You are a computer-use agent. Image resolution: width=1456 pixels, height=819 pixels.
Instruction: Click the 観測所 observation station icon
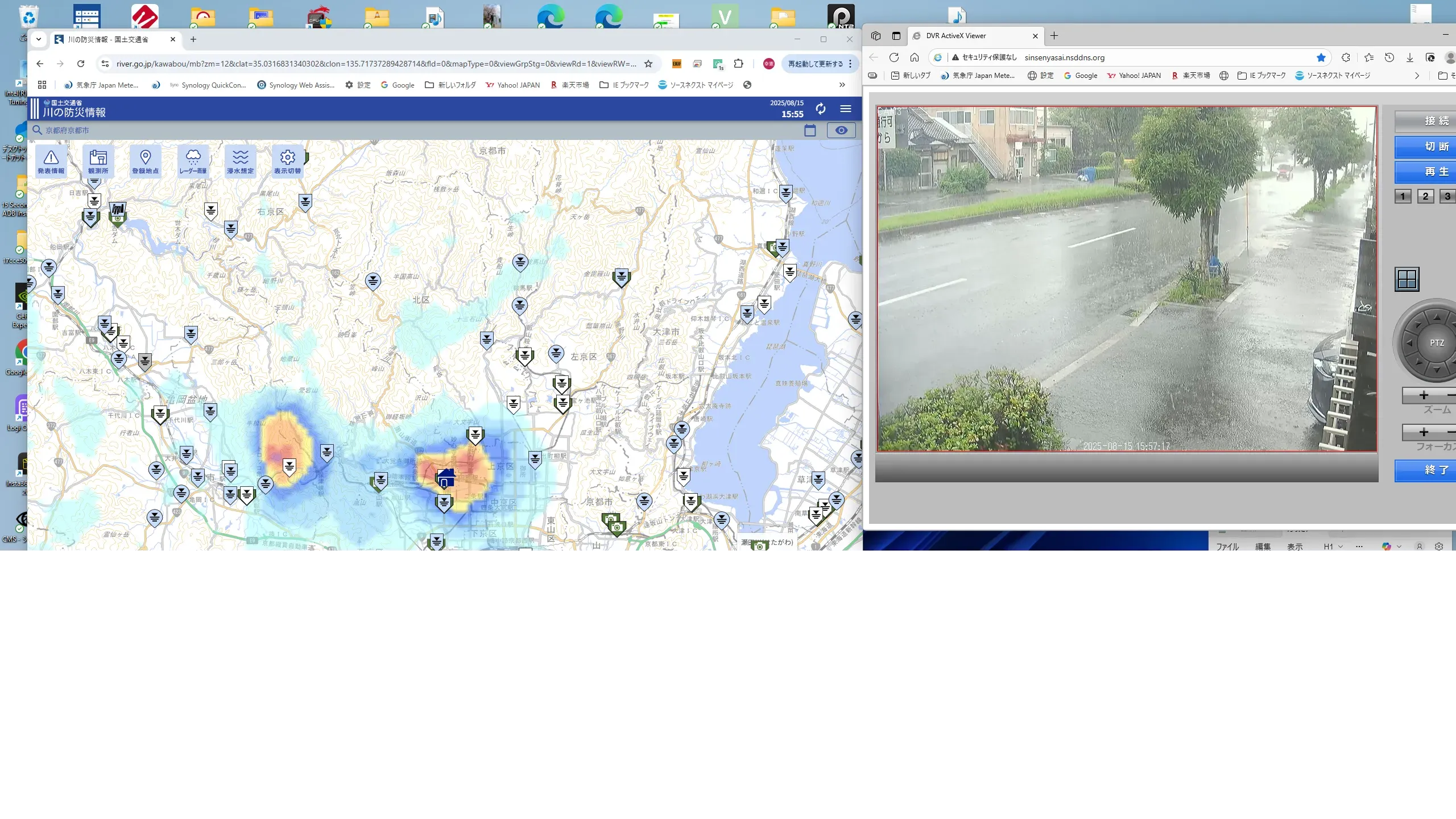pyautogui.click(x=98, y=162)
